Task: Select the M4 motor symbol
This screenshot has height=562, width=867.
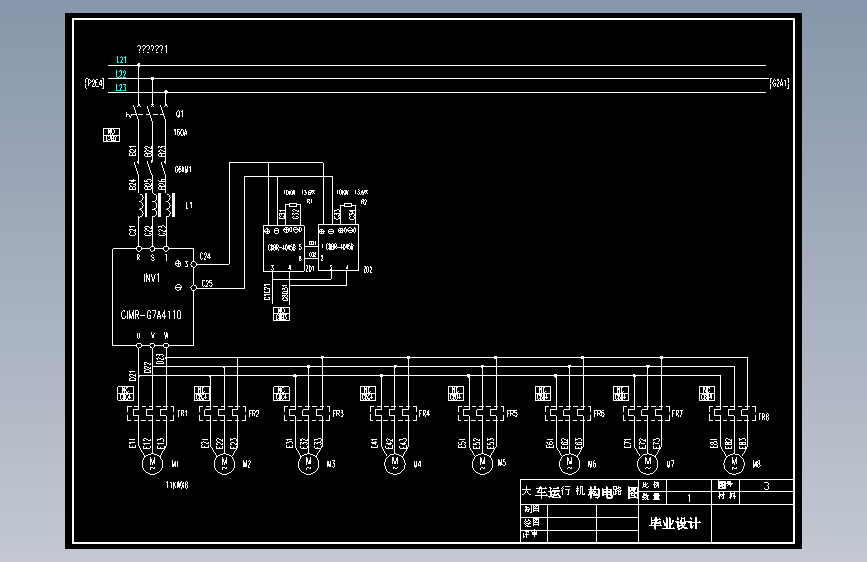Action: tap(395, 464)
